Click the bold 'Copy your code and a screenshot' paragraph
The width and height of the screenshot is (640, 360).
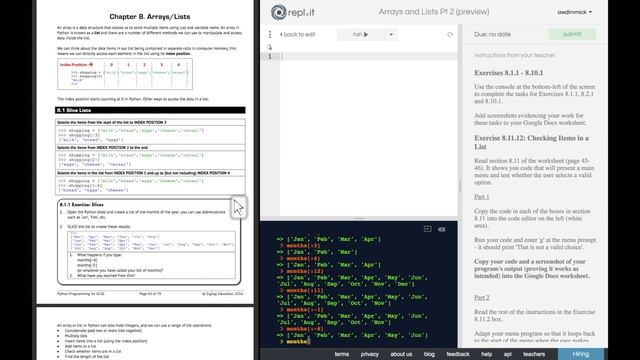click(532, 269)
